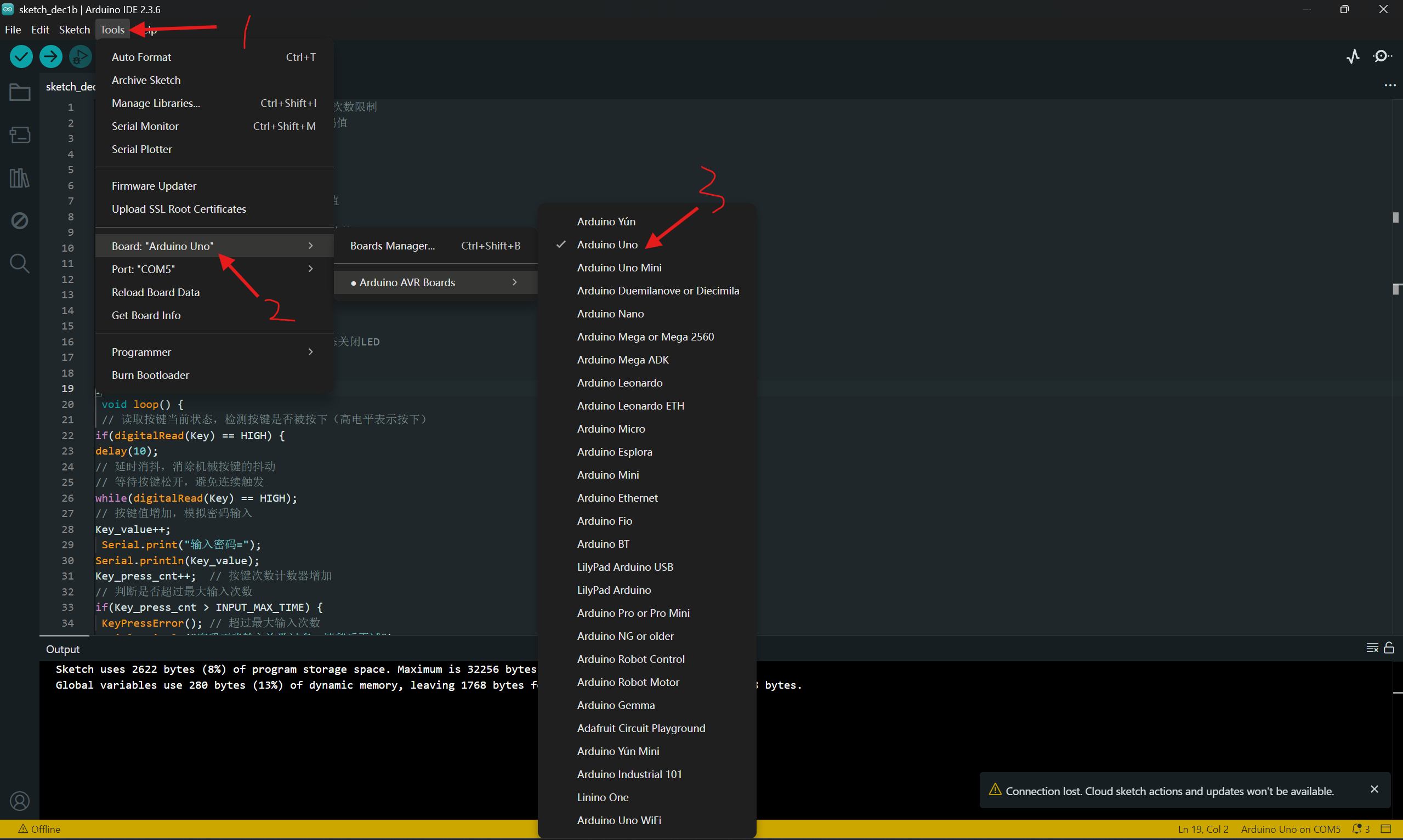Open the Library Manager sidebar icon
This screenshot has height=840, width=1403.
click(20, 178)
